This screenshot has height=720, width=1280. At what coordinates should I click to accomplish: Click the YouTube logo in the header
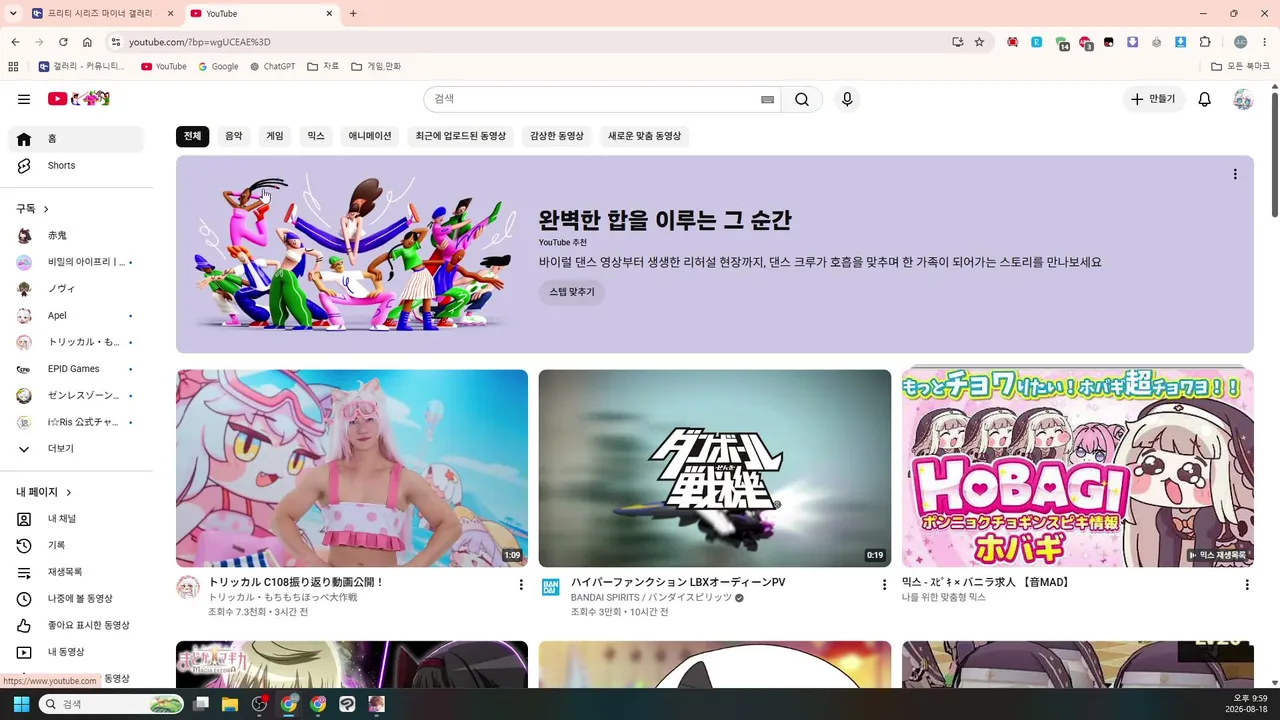(79, 99)
